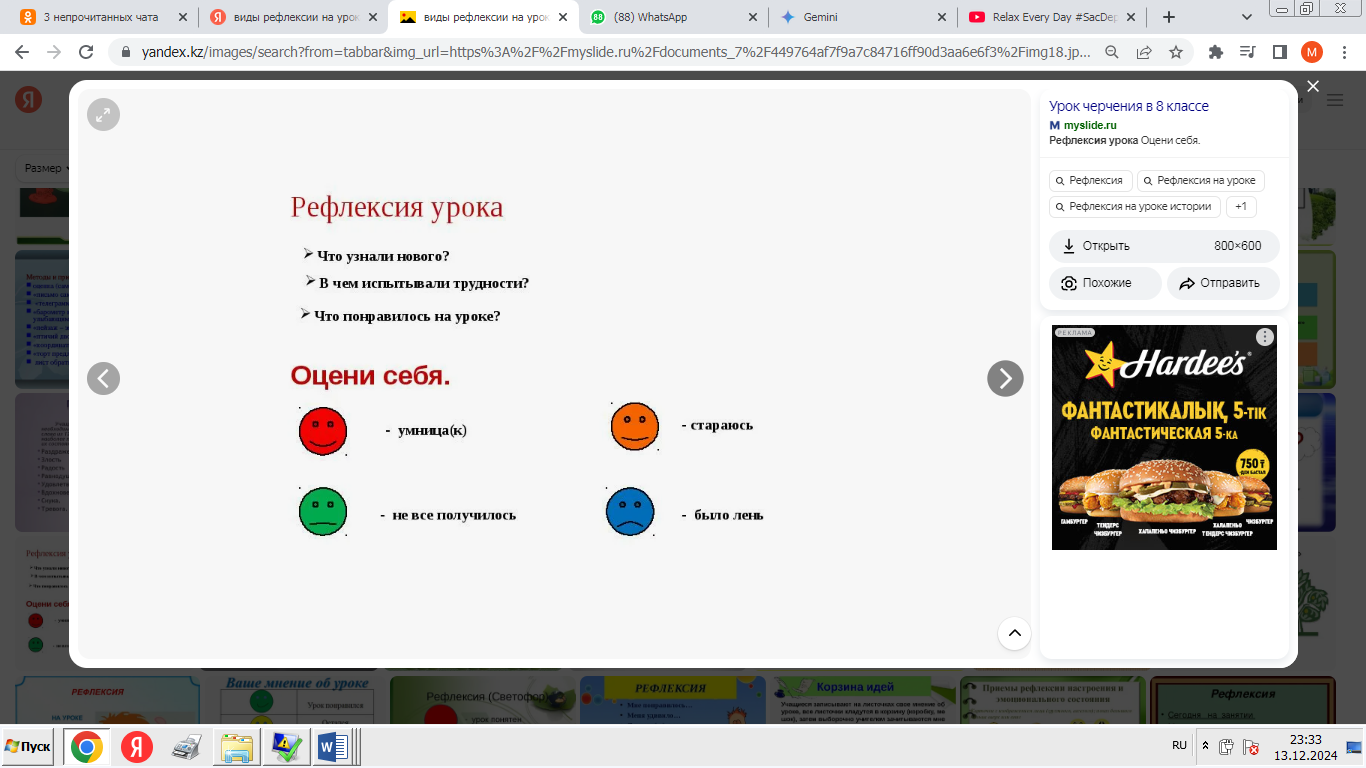Open the Chrome extensions puzzle icon
The image size is (1366, 768).
(1216, 52)
